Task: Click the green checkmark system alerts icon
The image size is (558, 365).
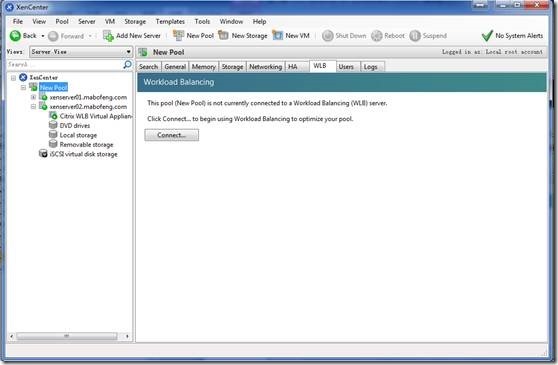Action: click(x=487, y=36)
